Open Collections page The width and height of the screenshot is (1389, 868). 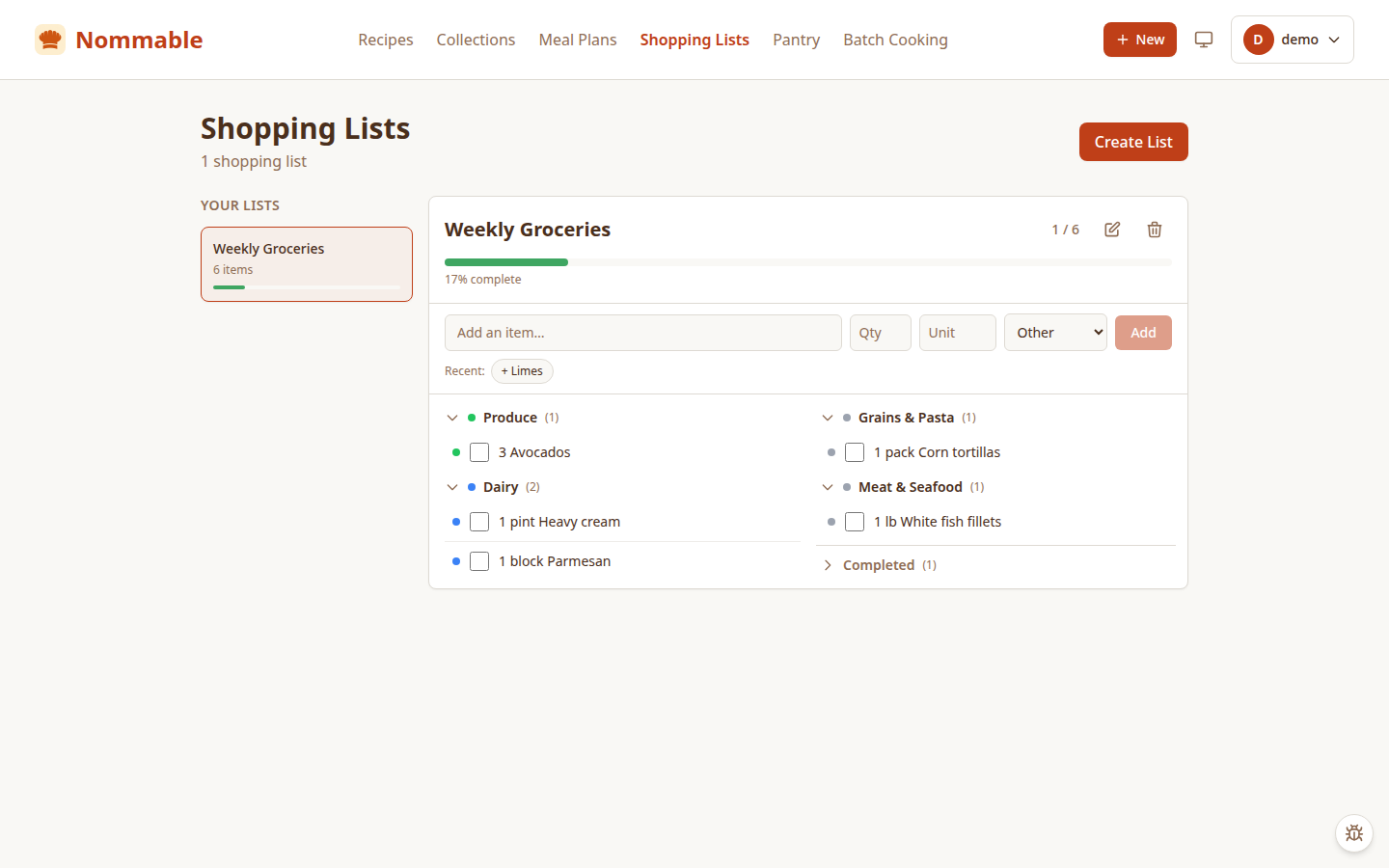pos(476,40)
